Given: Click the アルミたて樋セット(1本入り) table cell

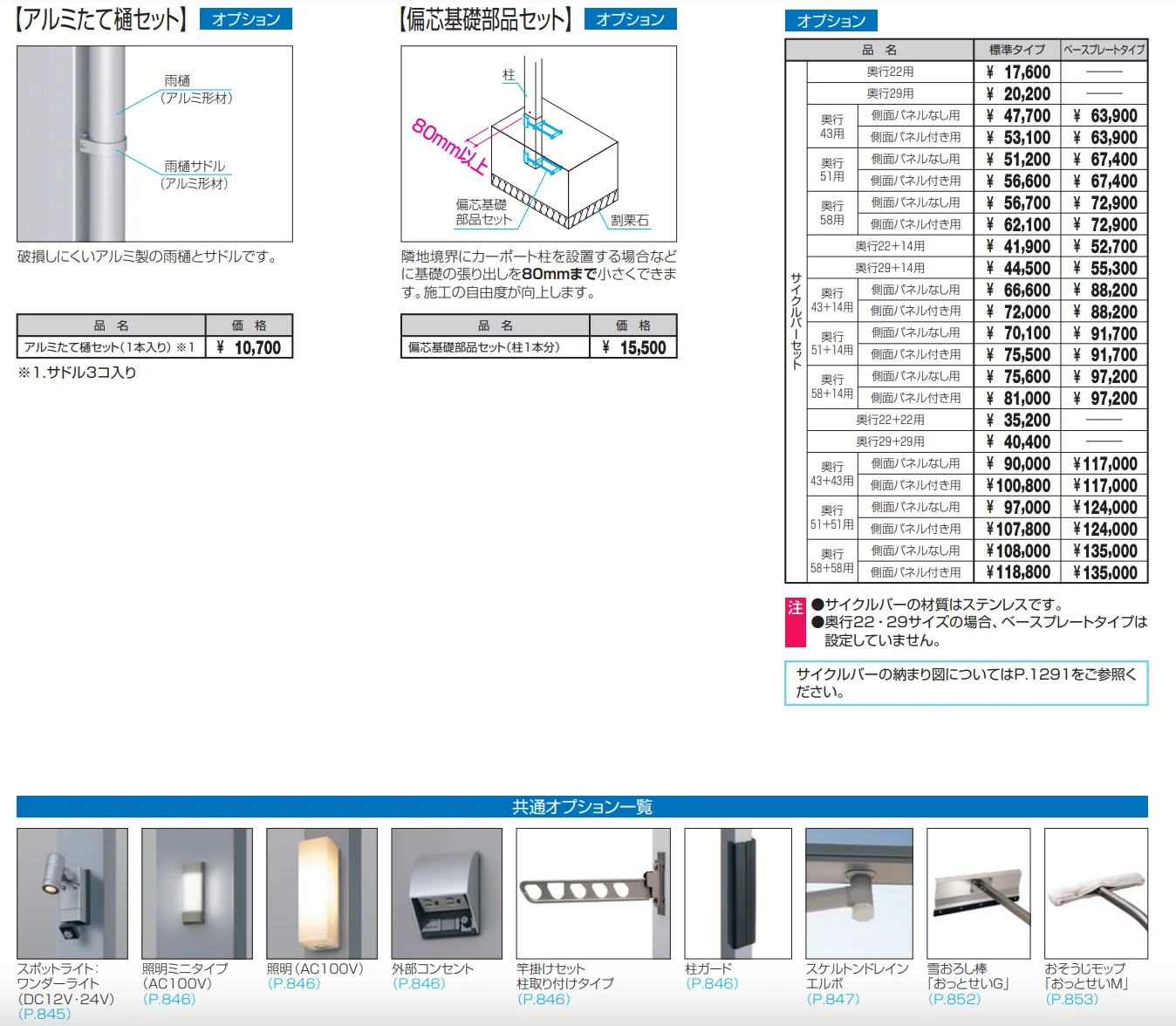Looking at the screenshot, I should click(111, 347).
